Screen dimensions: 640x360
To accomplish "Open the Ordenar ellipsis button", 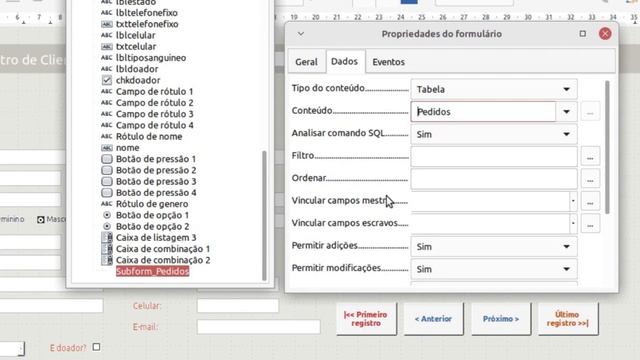I will point(590,179).
